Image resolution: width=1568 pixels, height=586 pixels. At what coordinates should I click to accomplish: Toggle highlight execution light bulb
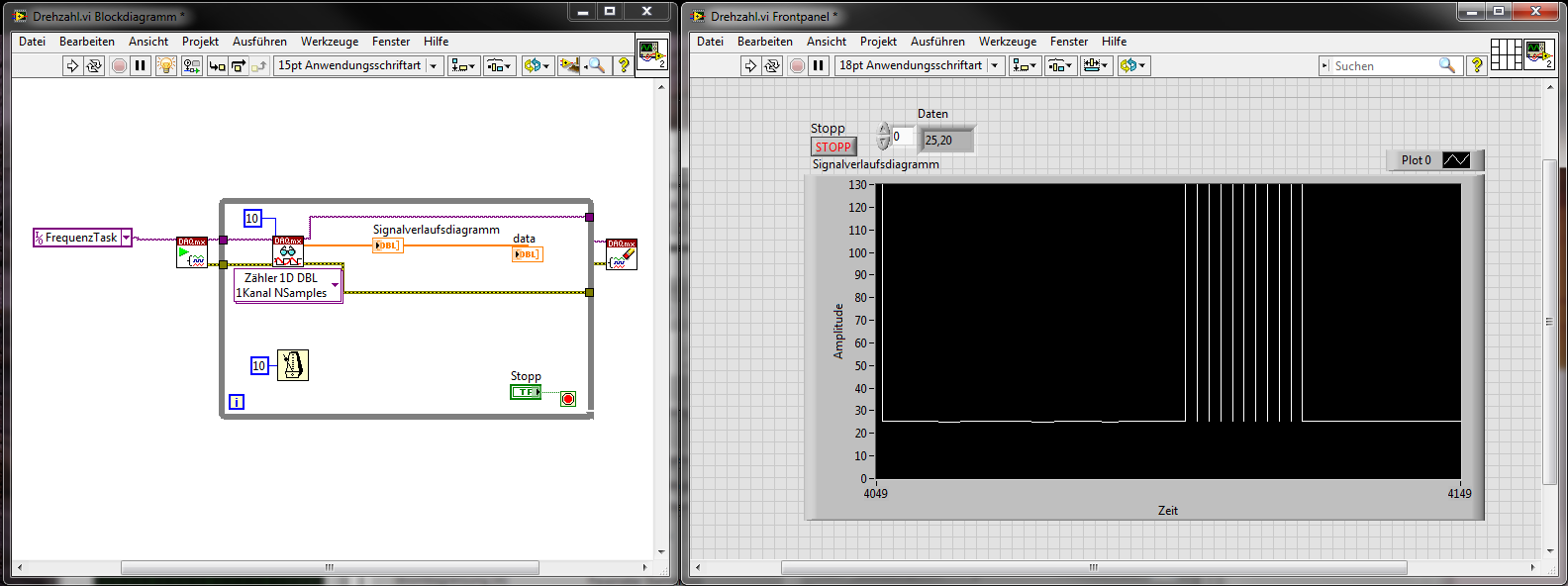[166, 65]
